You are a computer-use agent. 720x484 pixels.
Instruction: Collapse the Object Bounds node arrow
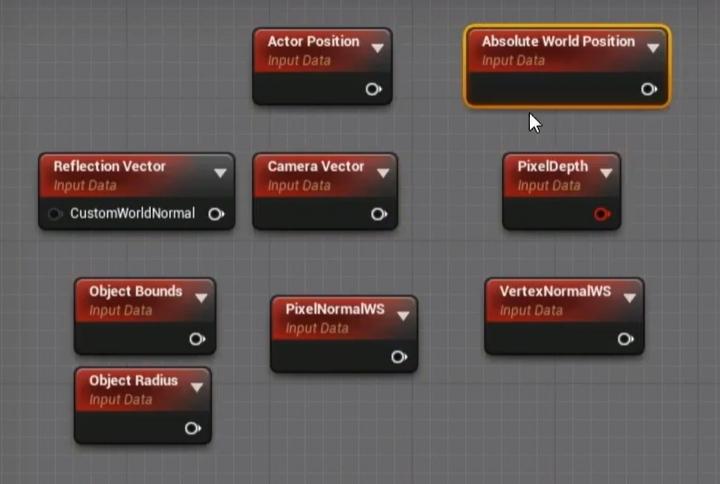(201, 298)
